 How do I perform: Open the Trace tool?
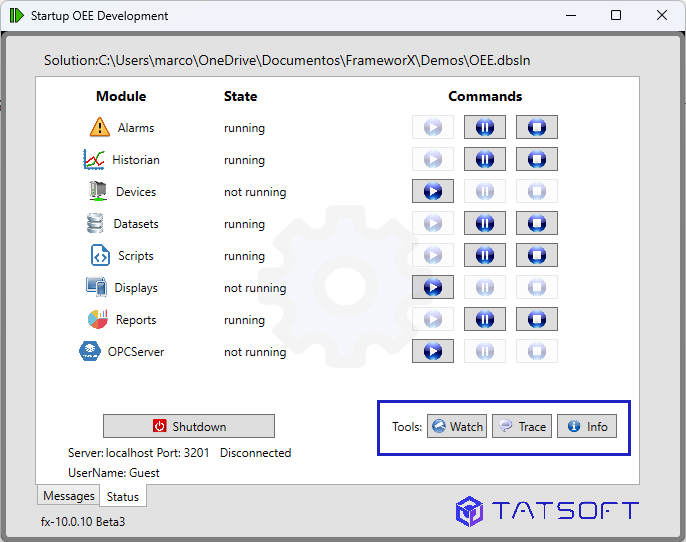tap(522, 426)
